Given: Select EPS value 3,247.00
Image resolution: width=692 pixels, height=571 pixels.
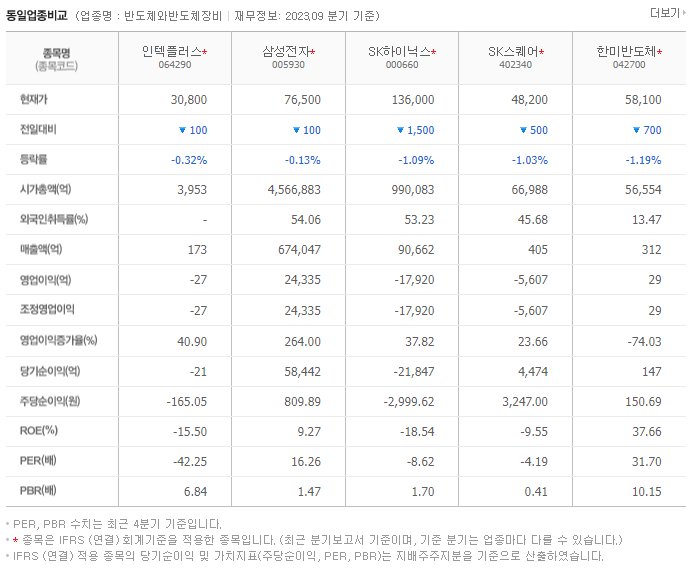Looking at the screenshot, I should pos(525,402).
